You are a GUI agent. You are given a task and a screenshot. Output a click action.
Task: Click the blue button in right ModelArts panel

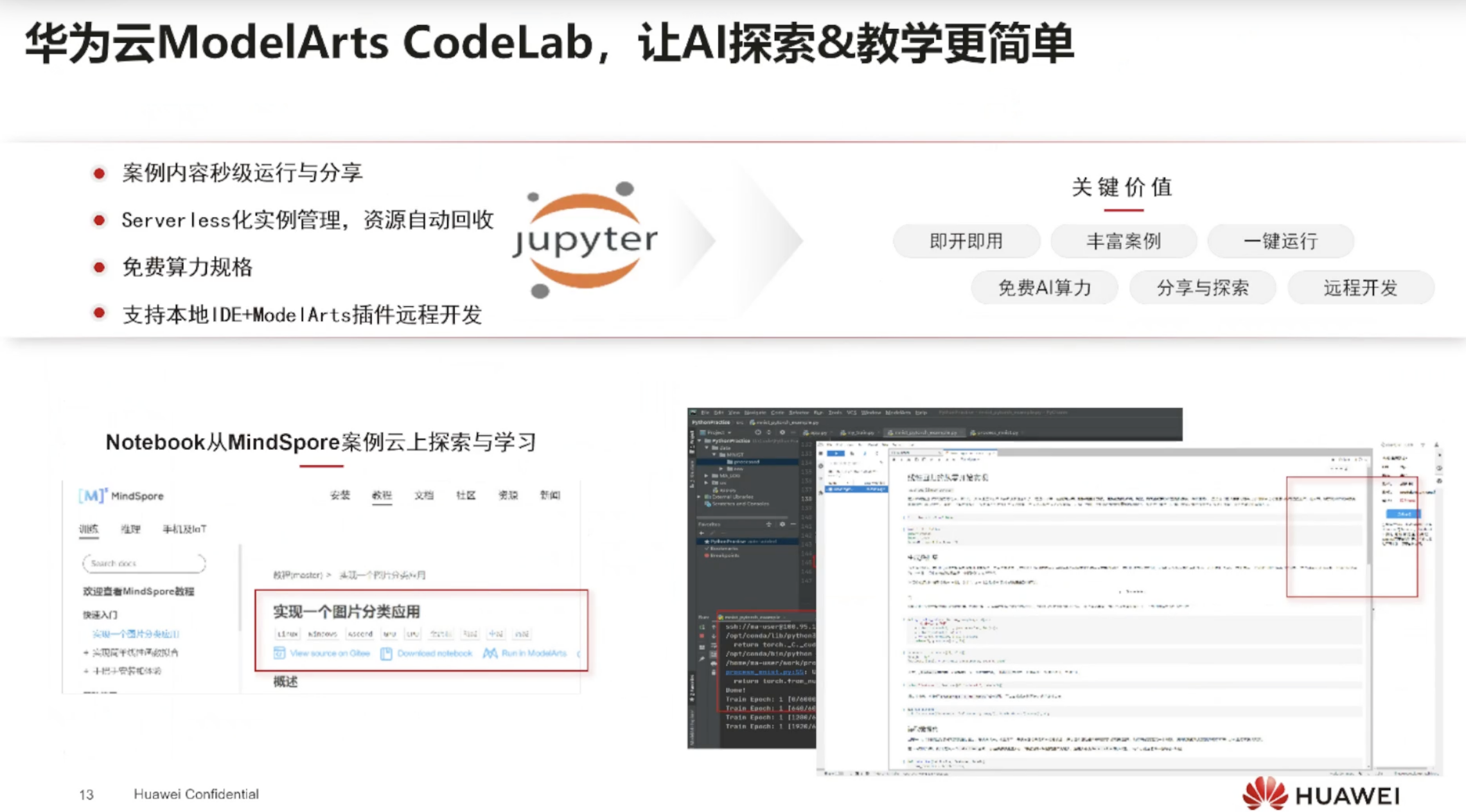1402,514
